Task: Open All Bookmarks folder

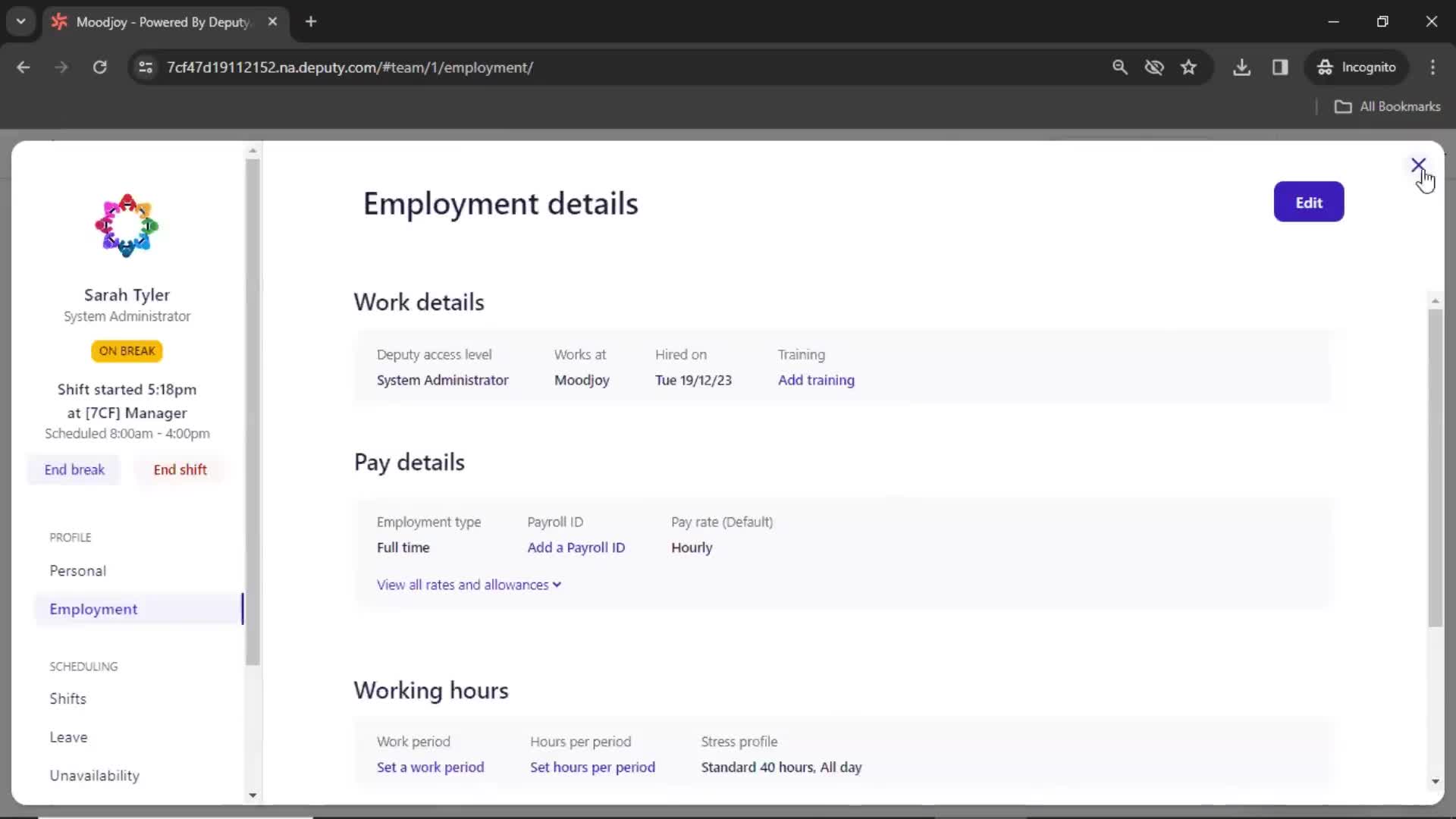Action: 1387,107
